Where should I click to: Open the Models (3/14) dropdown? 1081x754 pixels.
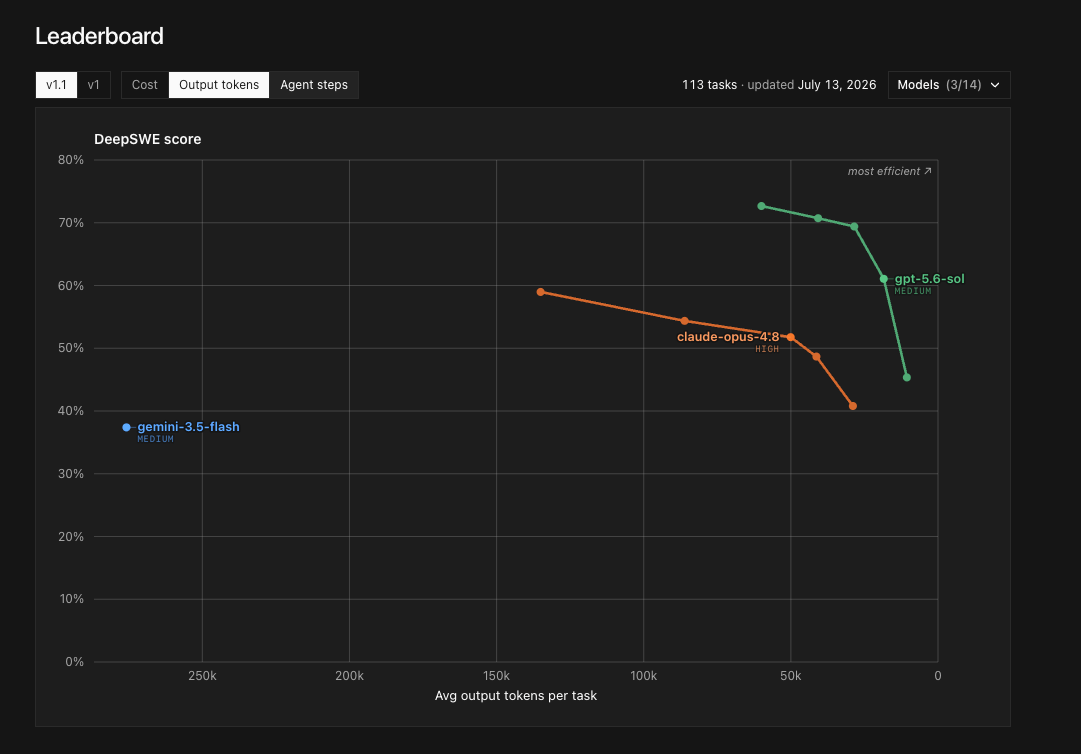(949, 85)
